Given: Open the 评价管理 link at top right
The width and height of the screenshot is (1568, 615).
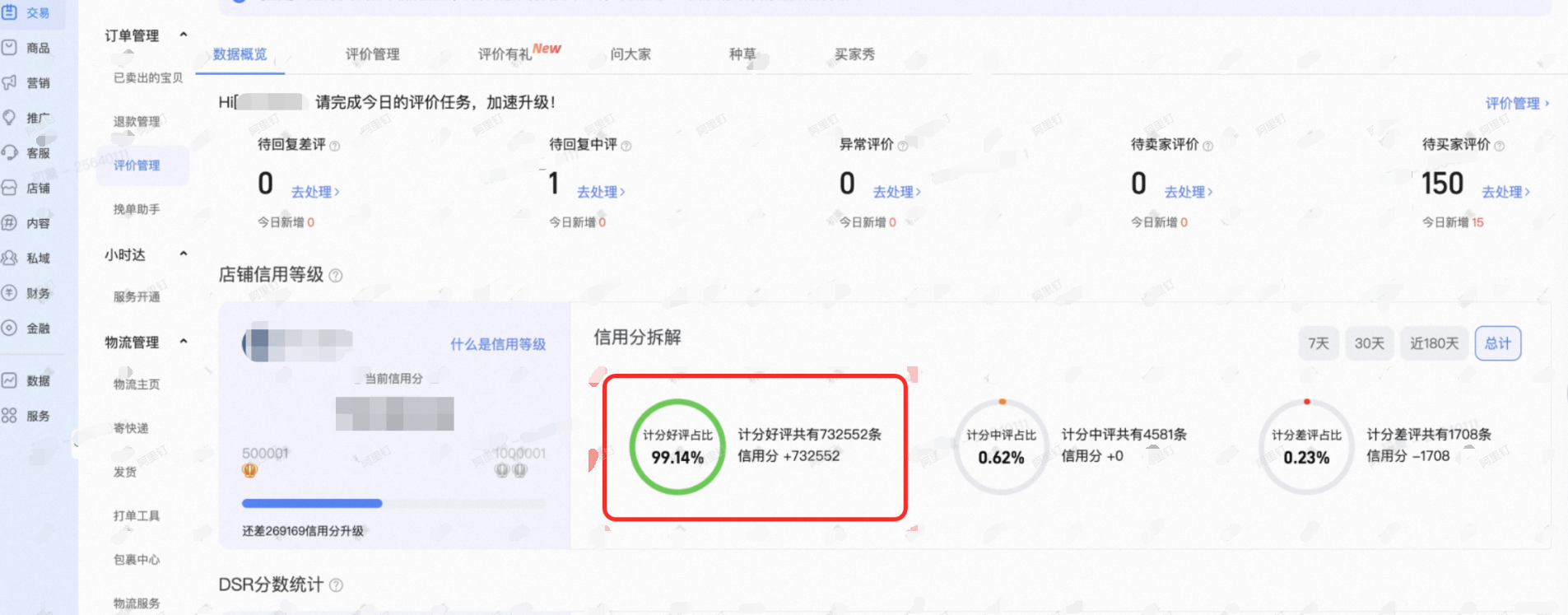Looking at the screenshot, I should (1518, 103).
